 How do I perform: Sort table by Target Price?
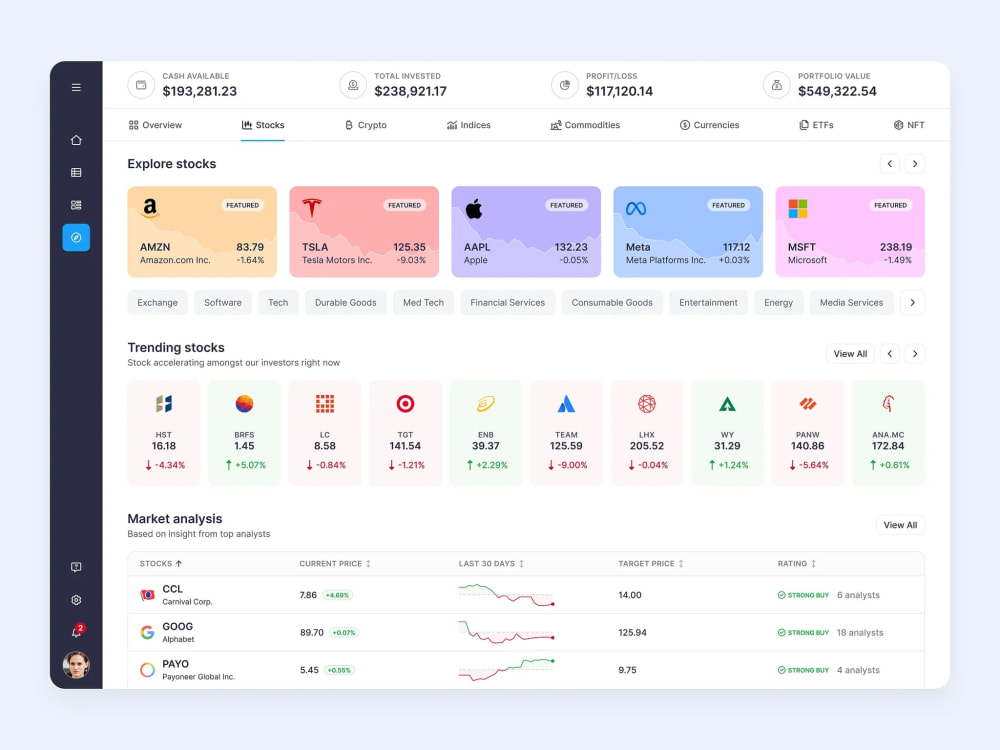pos(651,564)
